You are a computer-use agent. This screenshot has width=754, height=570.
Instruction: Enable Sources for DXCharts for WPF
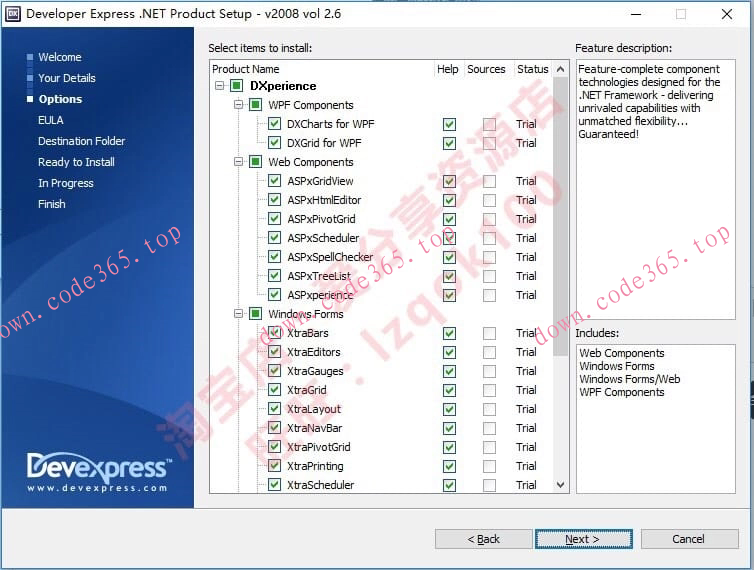coord(489,124)
